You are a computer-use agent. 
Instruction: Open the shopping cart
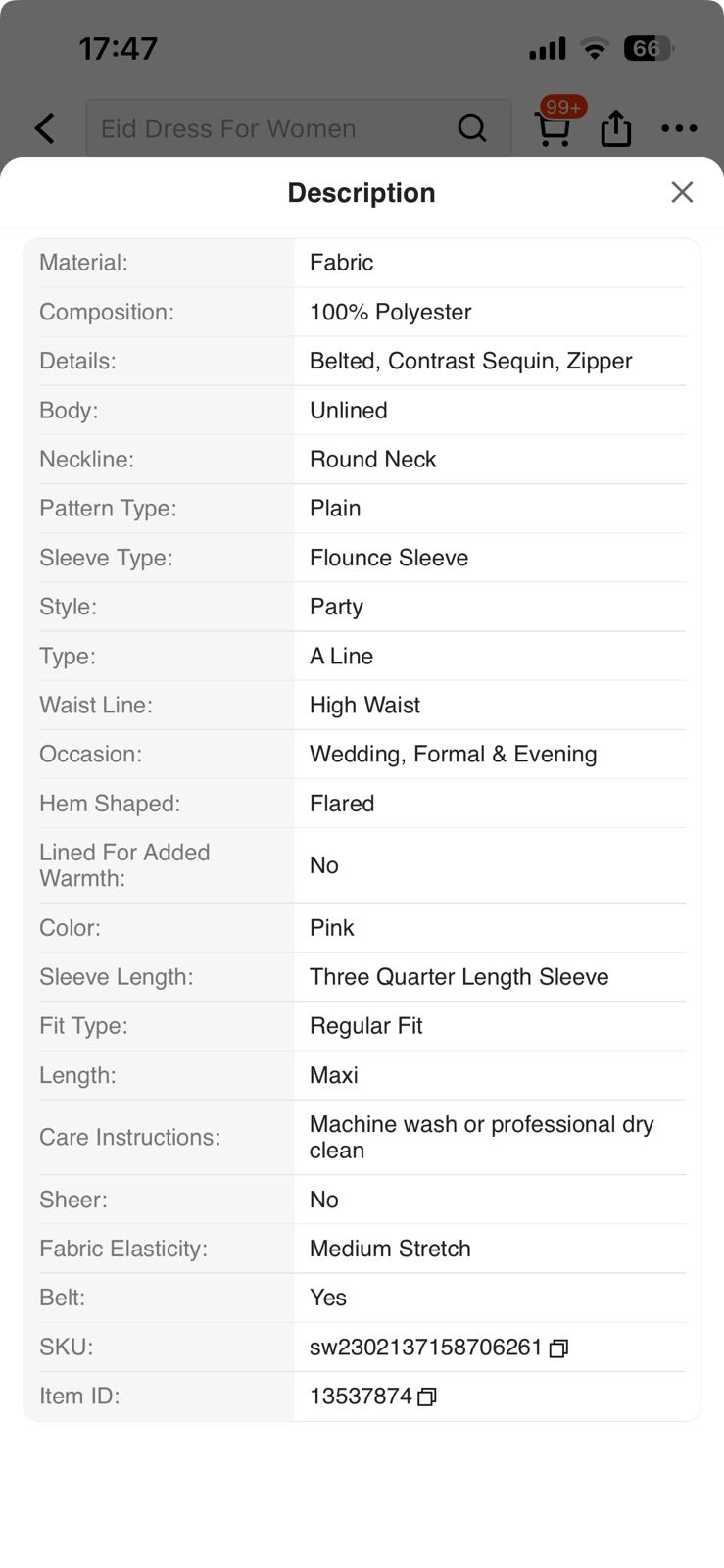(553, 129)
